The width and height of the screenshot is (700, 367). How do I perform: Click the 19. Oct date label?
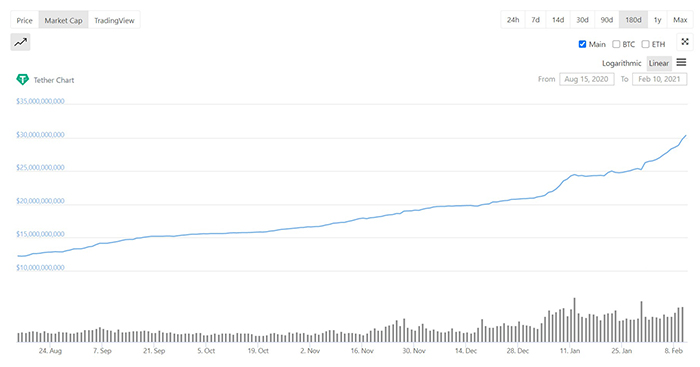pos(258,350)
